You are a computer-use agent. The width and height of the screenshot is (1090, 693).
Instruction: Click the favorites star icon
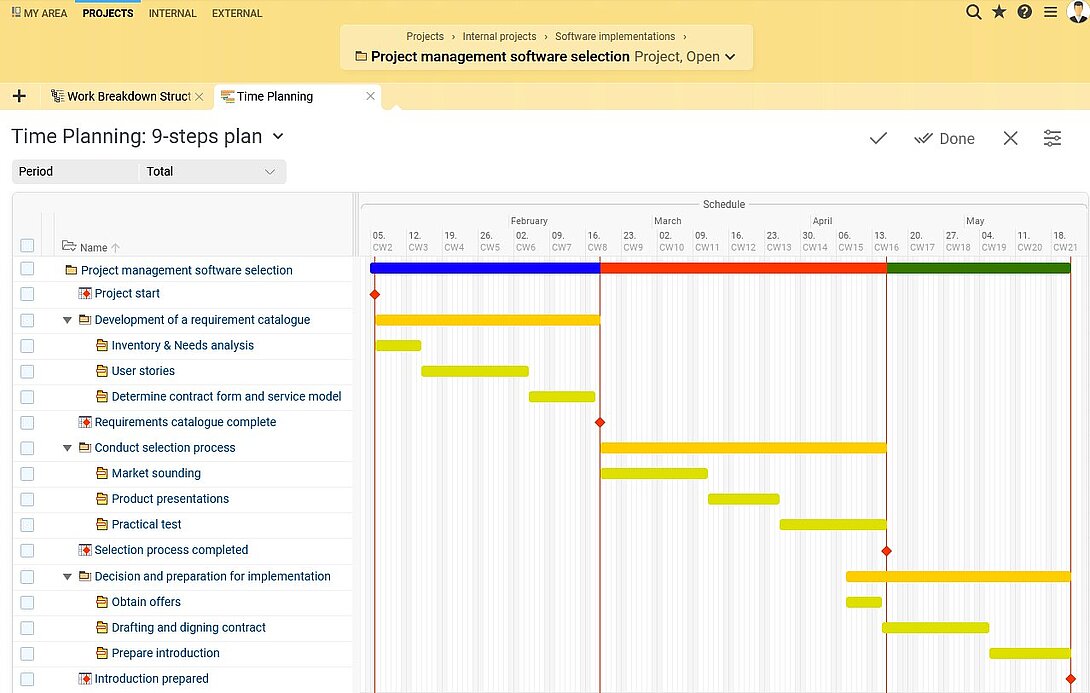(999, 12)
